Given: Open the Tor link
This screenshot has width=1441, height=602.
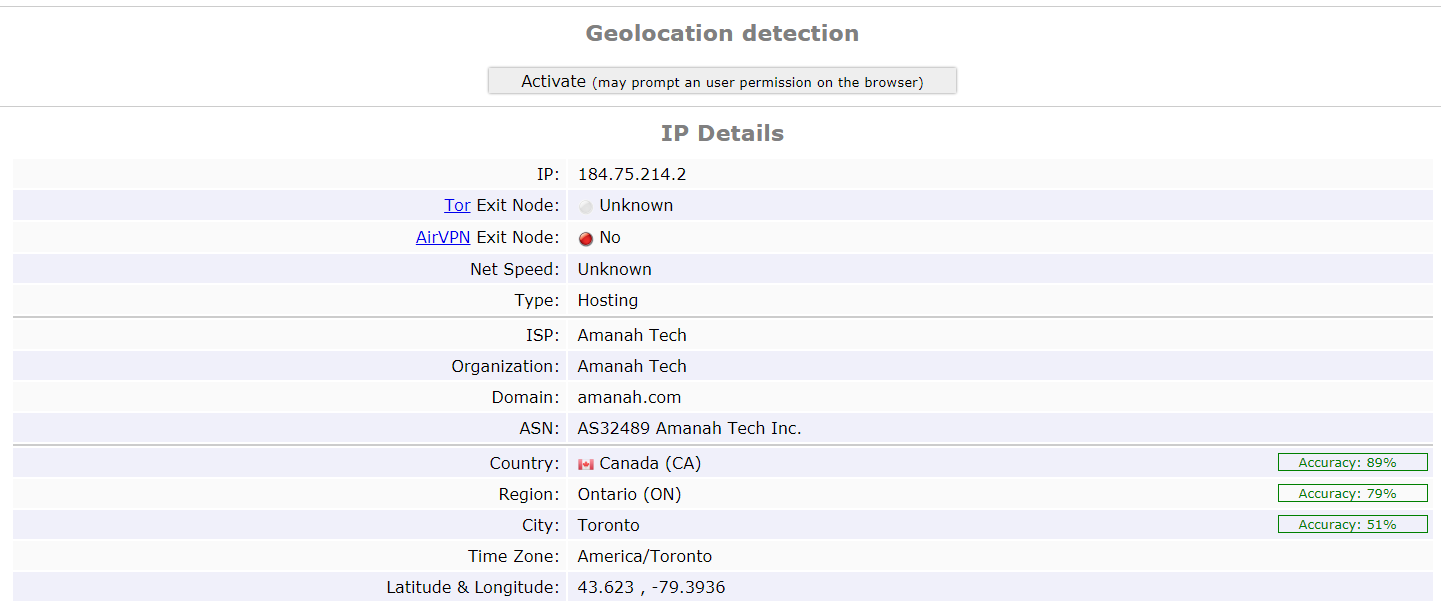Looking at the screenshot, I should pos(457,205).
